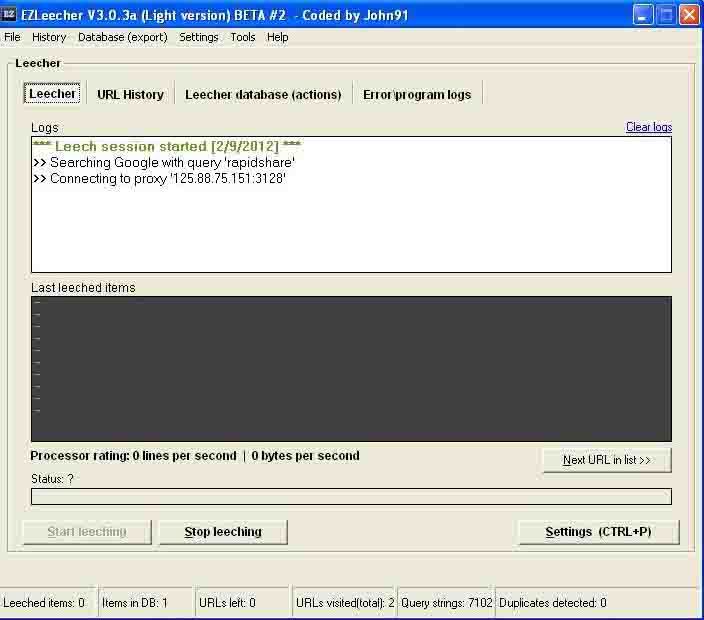
Task: Open the File menu
Action: [12, 37]
